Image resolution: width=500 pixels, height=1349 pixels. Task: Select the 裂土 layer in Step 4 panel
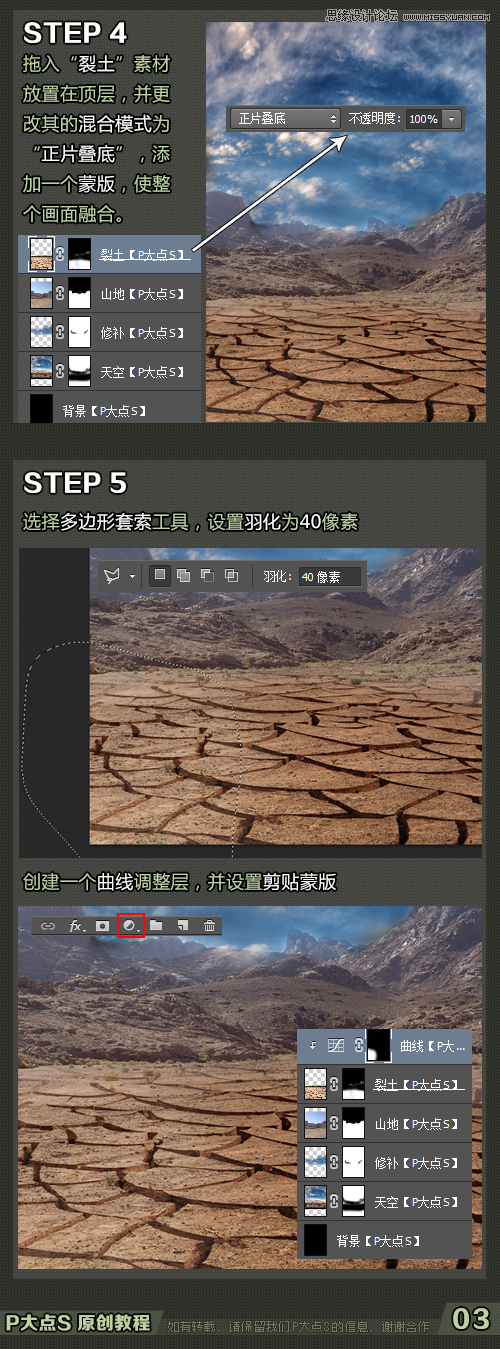(110, 254)
